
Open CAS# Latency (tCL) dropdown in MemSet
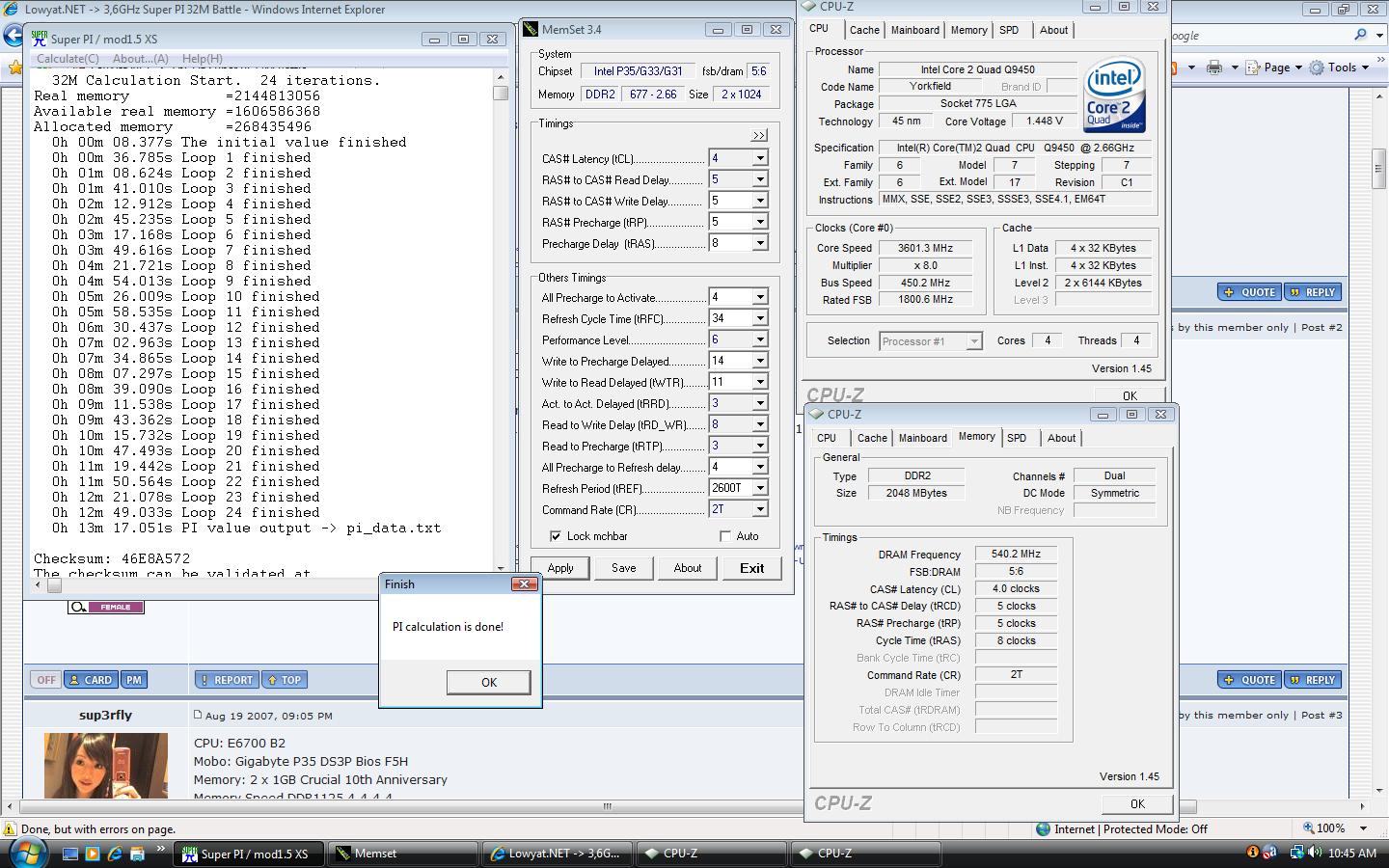(759, 158)
